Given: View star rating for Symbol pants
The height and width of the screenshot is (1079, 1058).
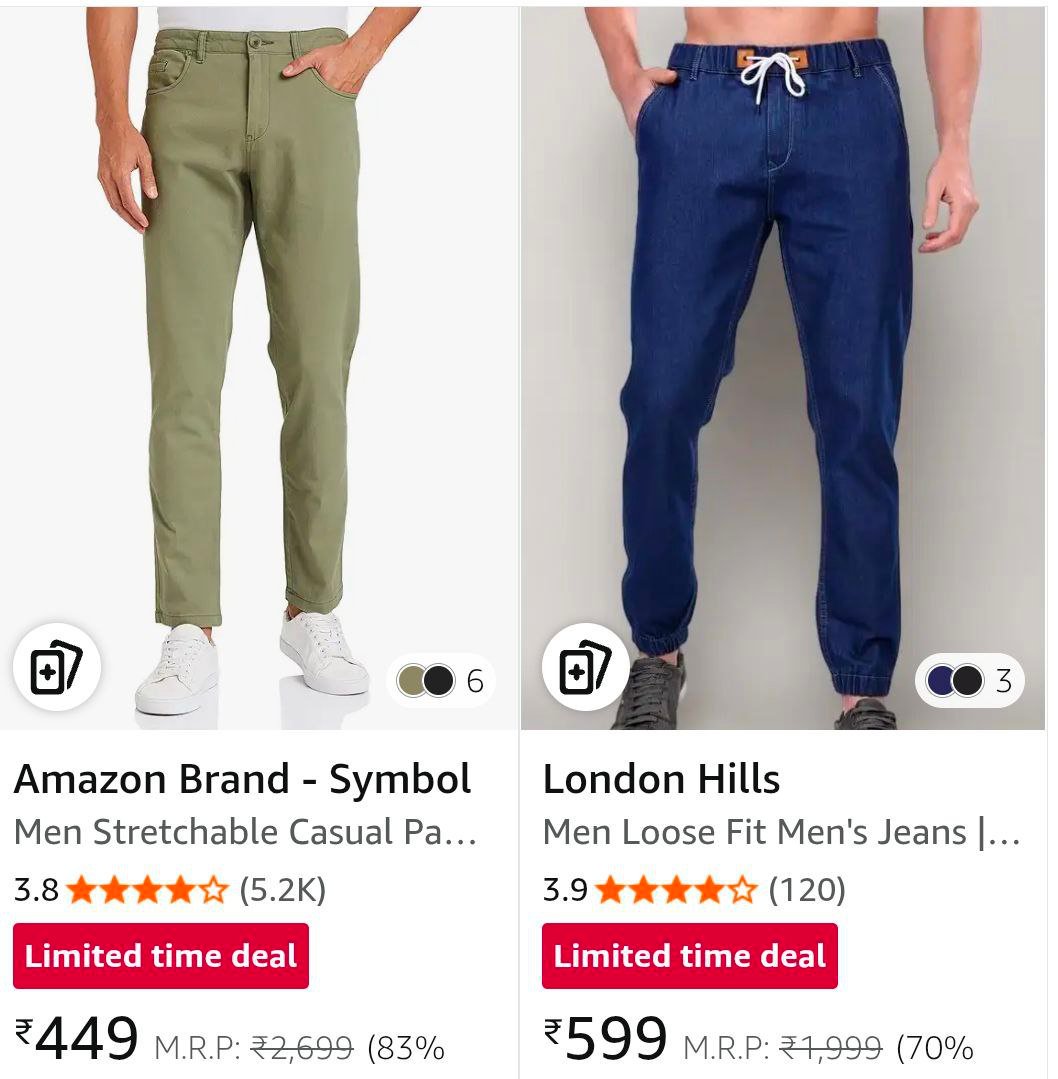Looking at the screenshot, I should [147, 889].
